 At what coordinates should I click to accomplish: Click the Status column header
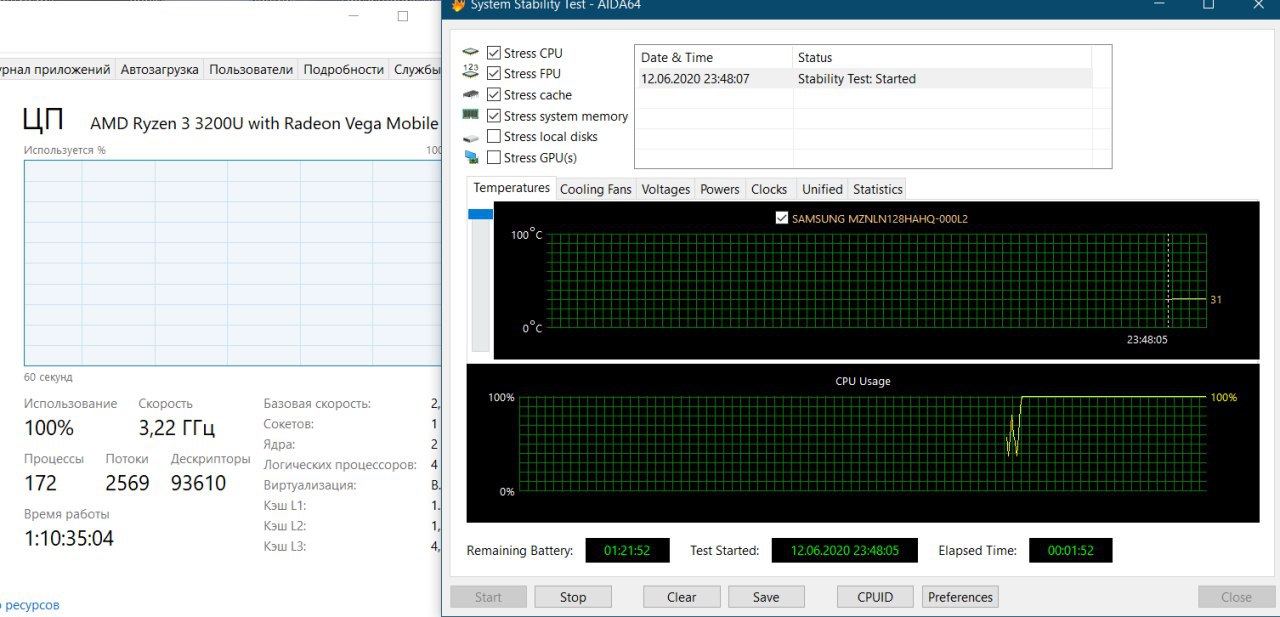pos(942,57)
